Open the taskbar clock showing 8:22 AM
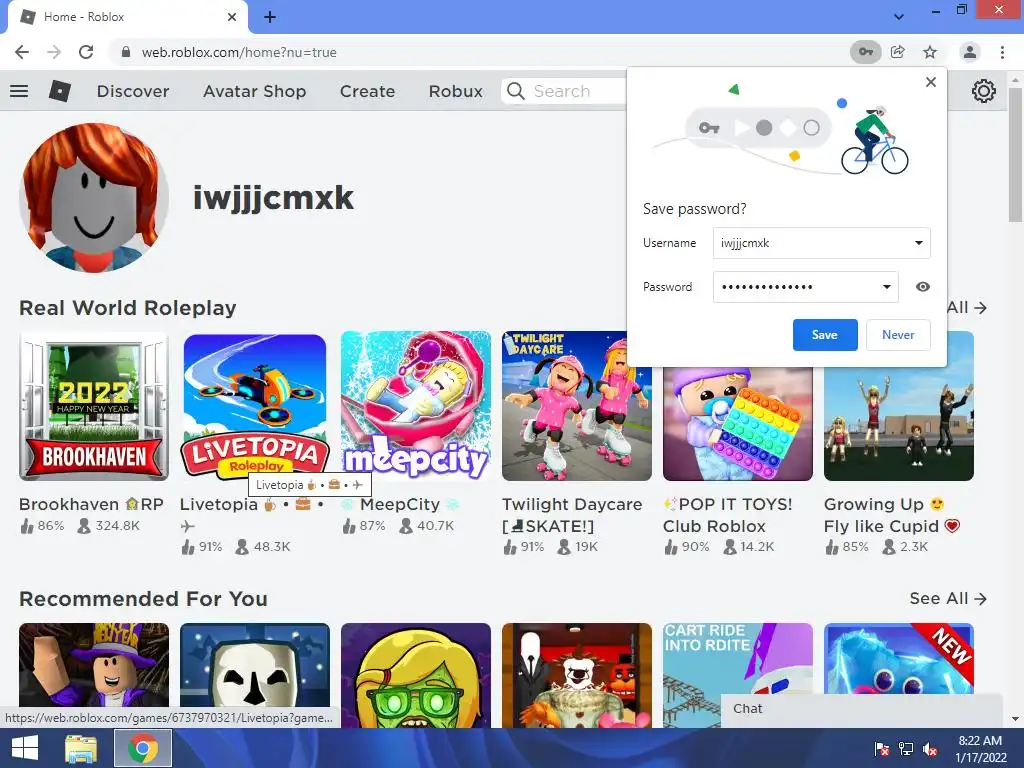The image size is (1024, 768). coord(980,749)
